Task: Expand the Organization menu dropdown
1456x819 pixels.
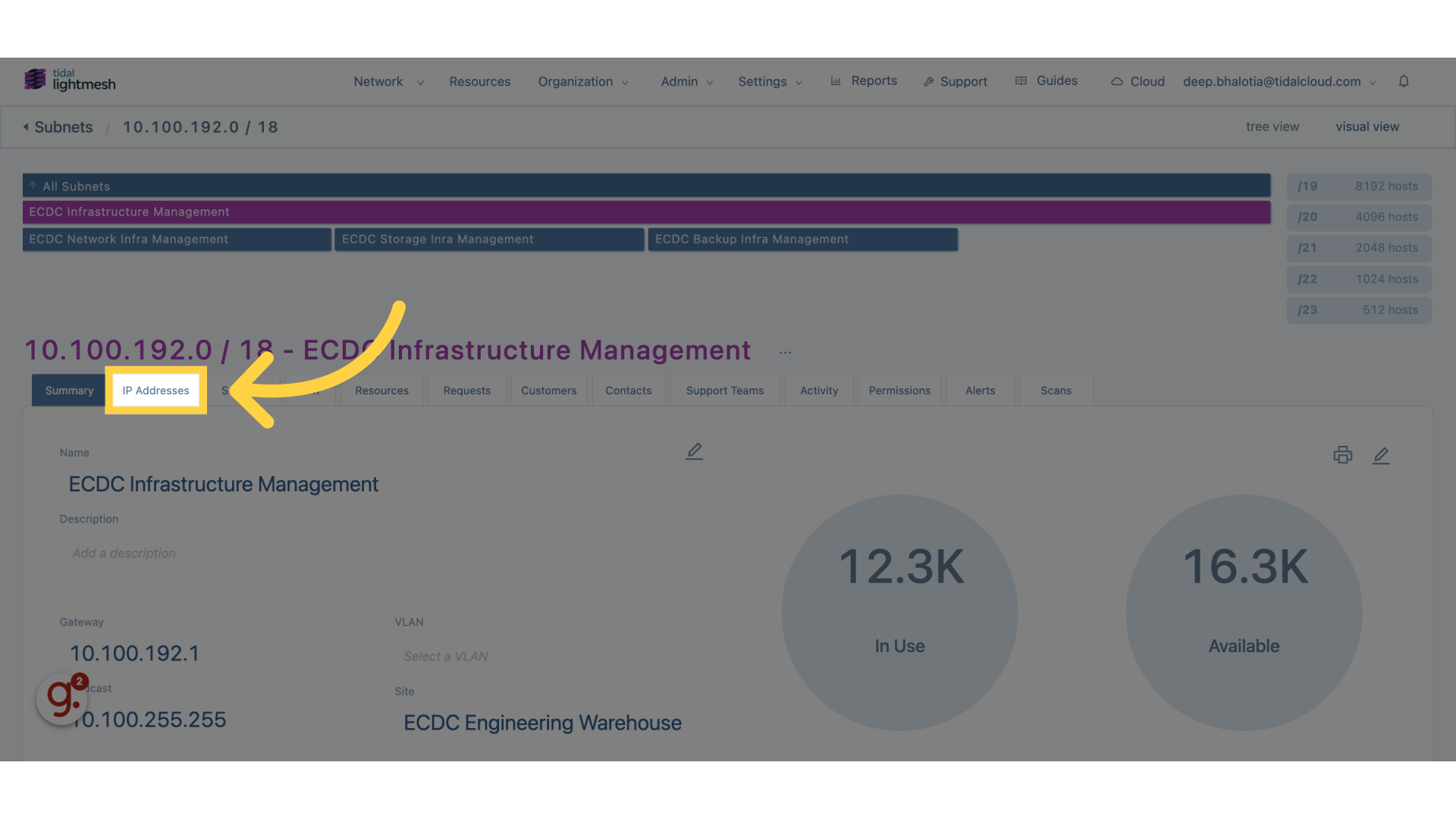Action: coord(584,81)
